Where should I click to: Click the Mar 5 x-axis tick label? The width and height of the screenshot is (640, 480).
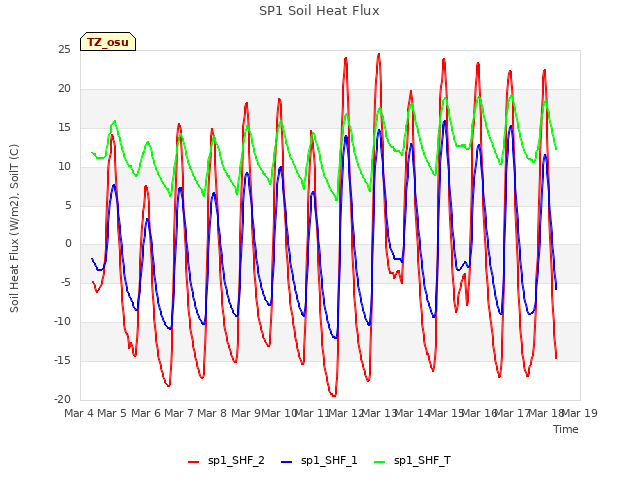[x=112, y=413]
